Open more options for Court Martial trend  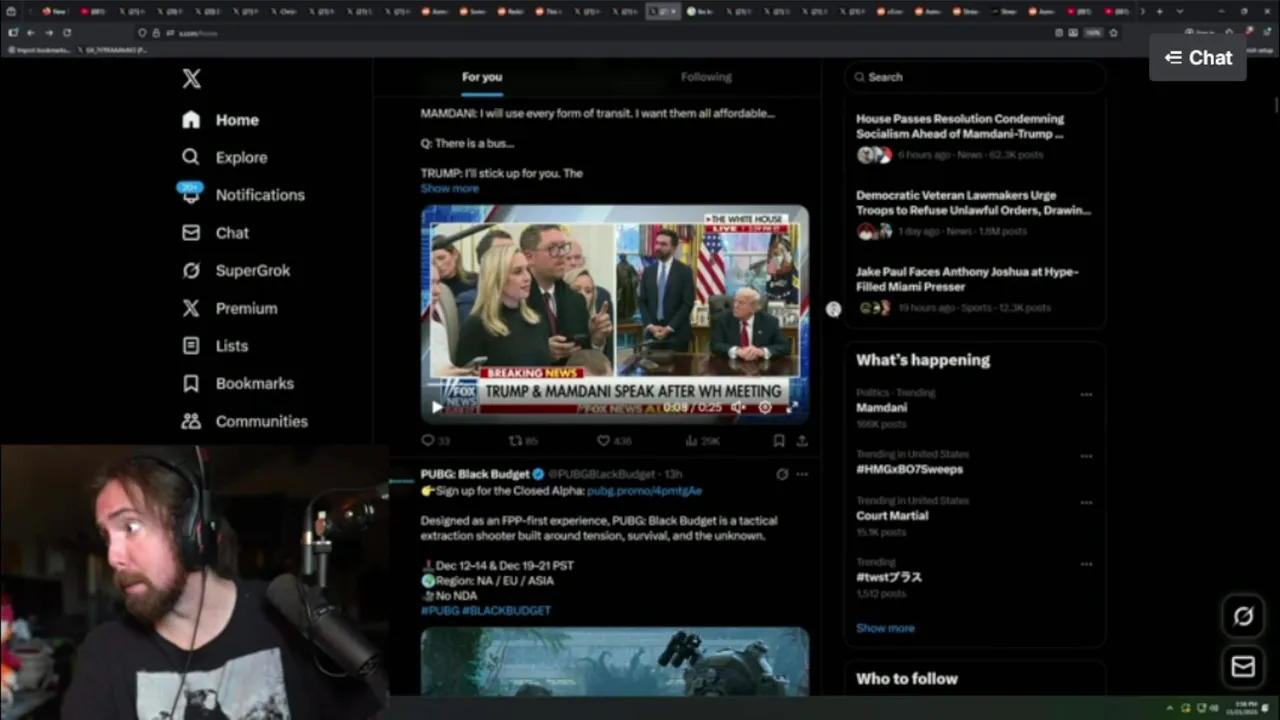pyautogui.click(x=1086, y=502)
